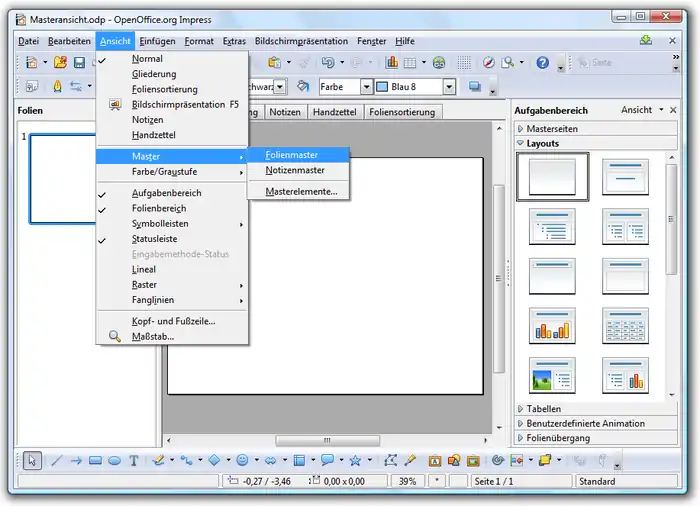
Task: Open Masterelemente... dialog
Action: (x=298, y=192)
